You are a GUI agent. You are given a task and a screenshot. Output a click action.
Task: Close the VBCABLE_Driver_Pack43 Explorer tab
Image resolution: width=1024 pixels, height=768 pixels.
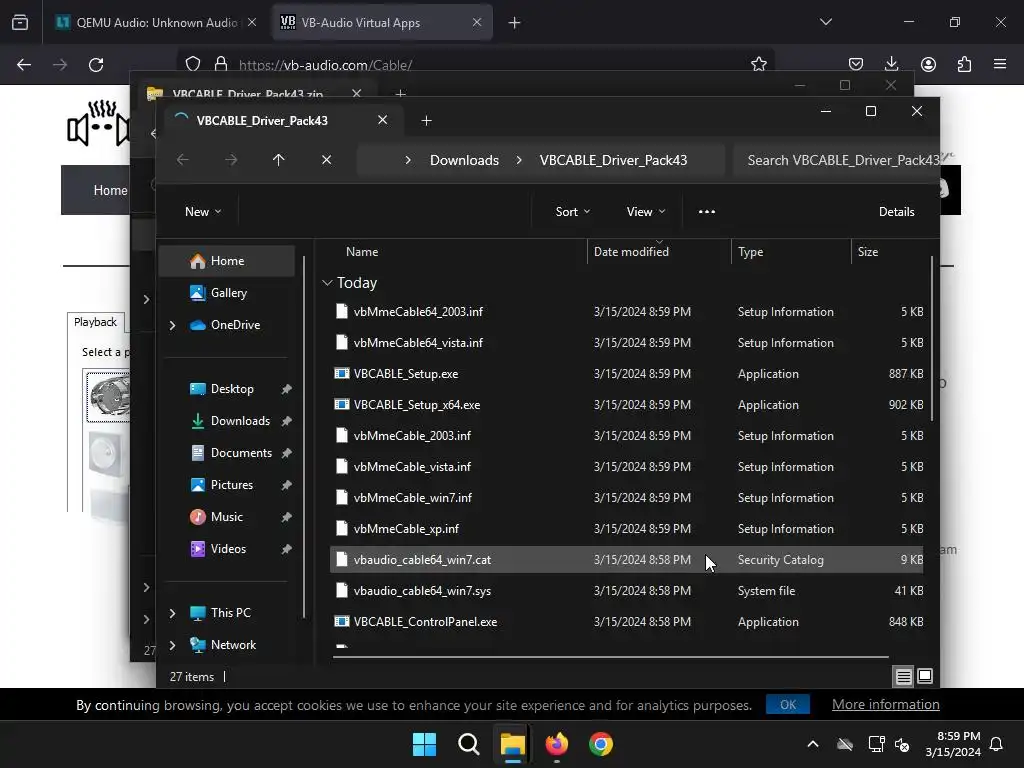click(x=383, y=120)
